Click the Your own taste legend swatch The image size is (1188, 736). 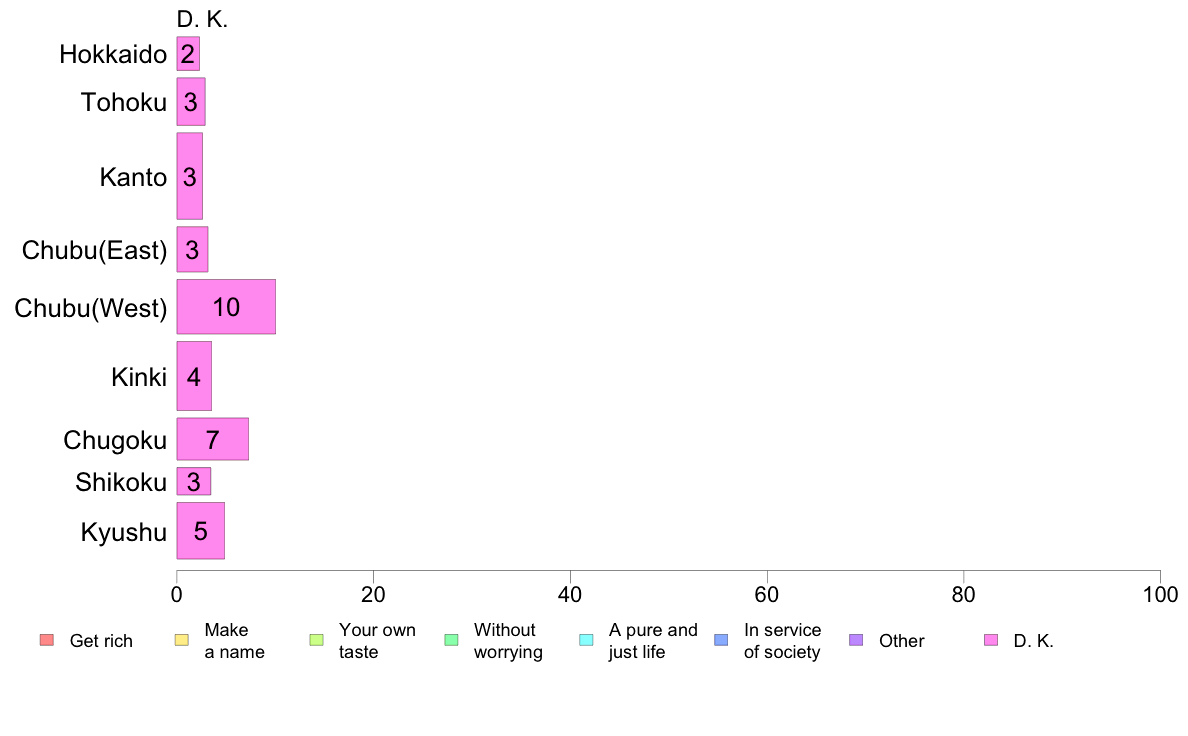(x=316, y=640)
